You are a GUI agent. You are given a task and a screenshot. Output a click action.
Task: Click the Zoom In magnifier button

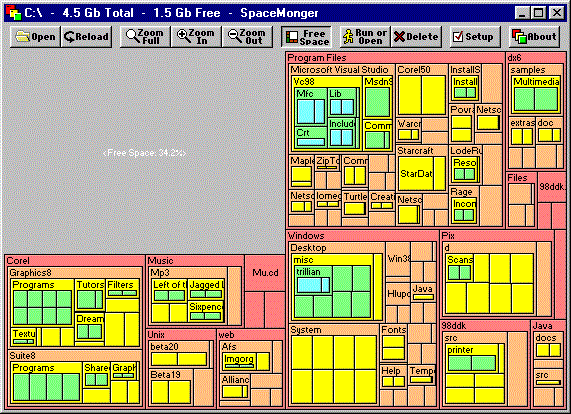[196, 37]
